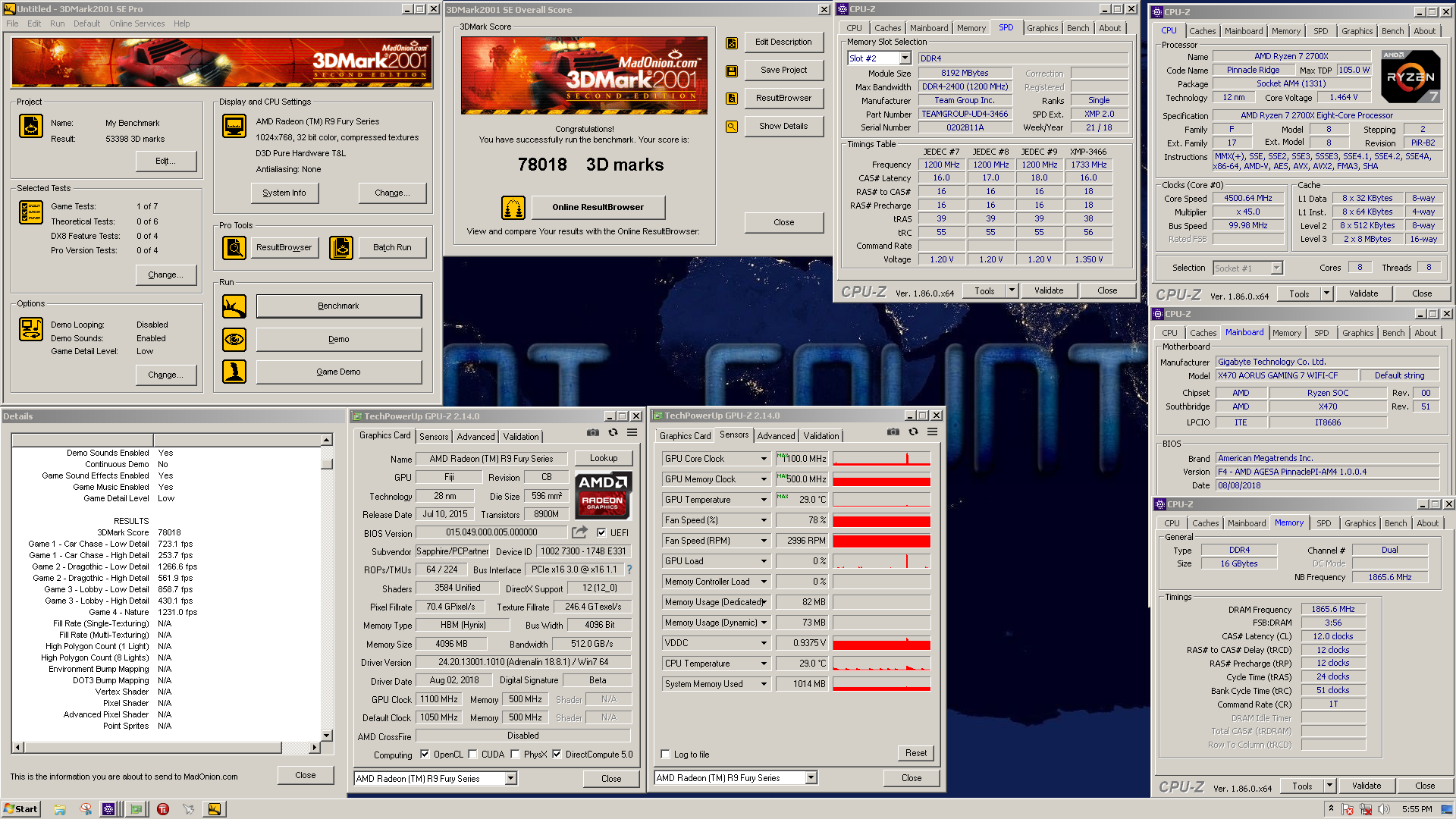Open GPU Memory Clock sensor dropdown
The image size is (1456, 819).
(x=764, y=479)
